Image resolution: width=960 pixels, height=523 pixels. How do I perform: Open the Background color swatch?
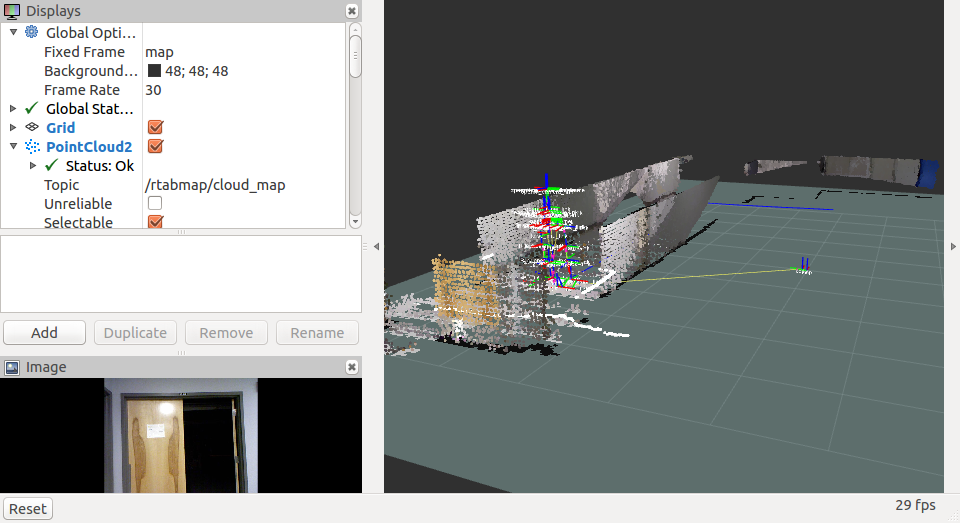pos(154,71)
